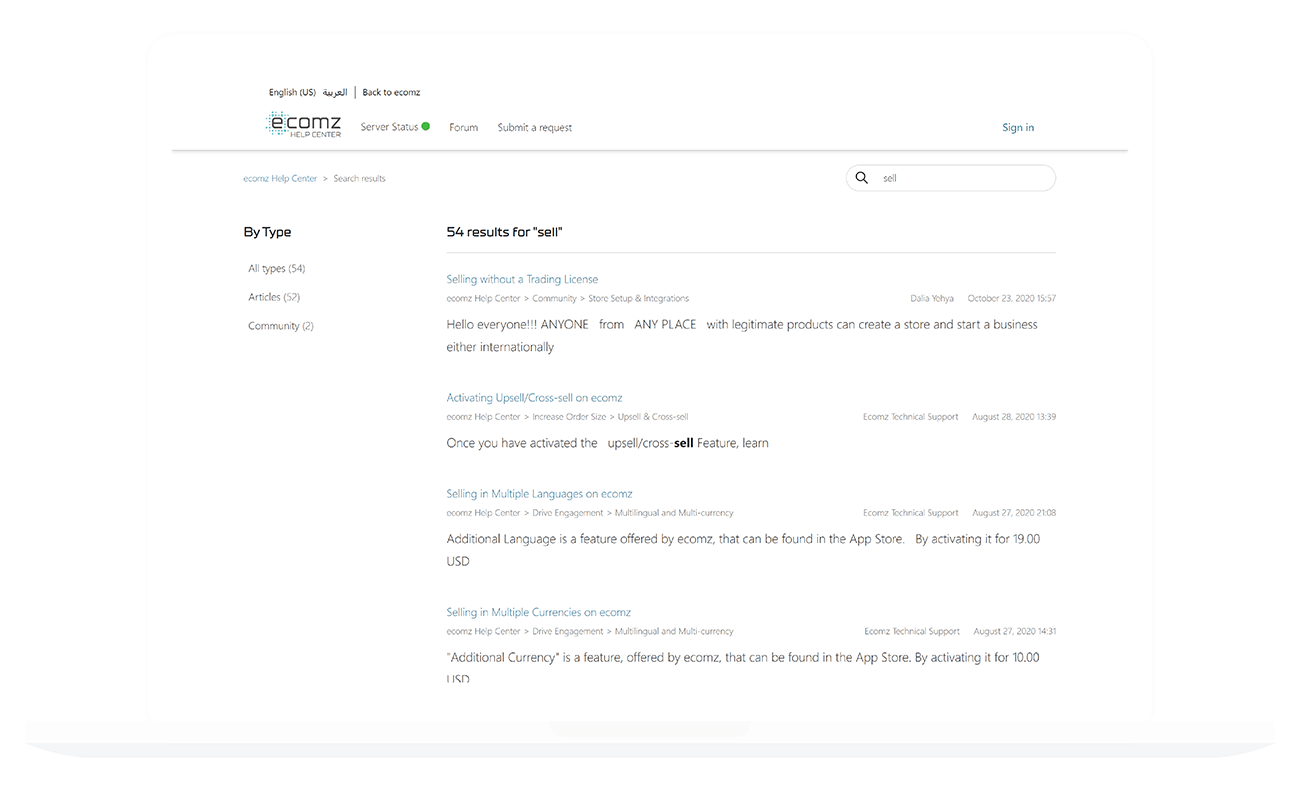Click Drive Engagement under Multiple Currencies result
This screenshot has height=789, width=1300.
568,631
